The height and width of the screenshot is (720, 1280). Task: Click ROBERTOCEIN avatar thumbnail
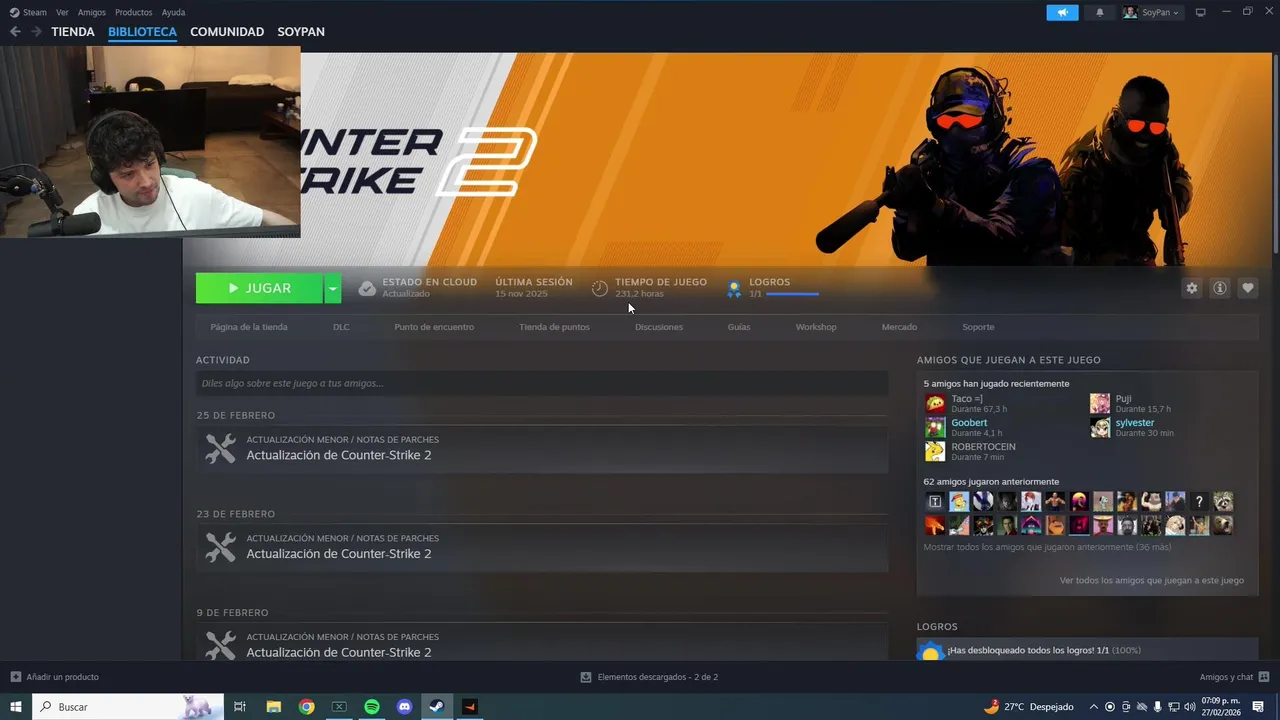(935, 452)
